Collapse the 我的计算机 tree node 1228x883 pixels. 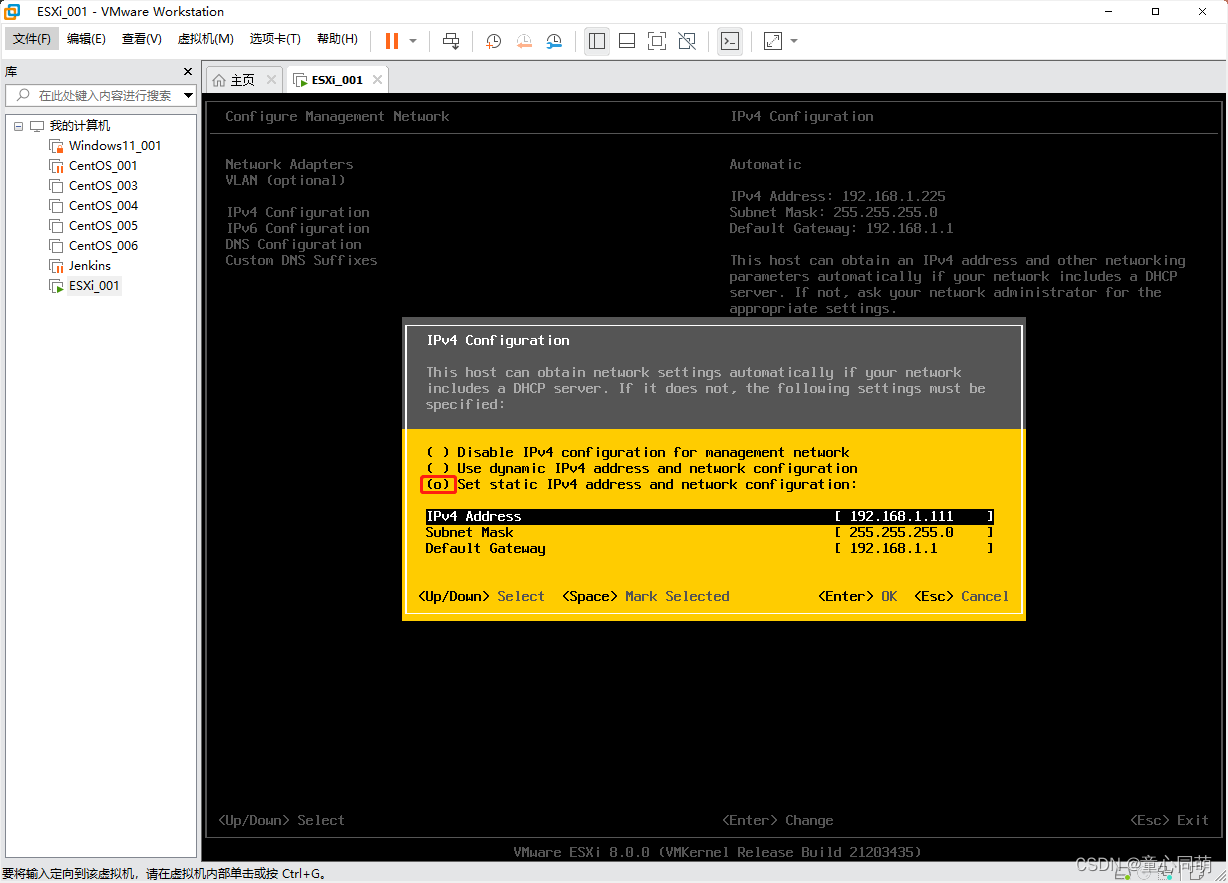coord(17,125)
